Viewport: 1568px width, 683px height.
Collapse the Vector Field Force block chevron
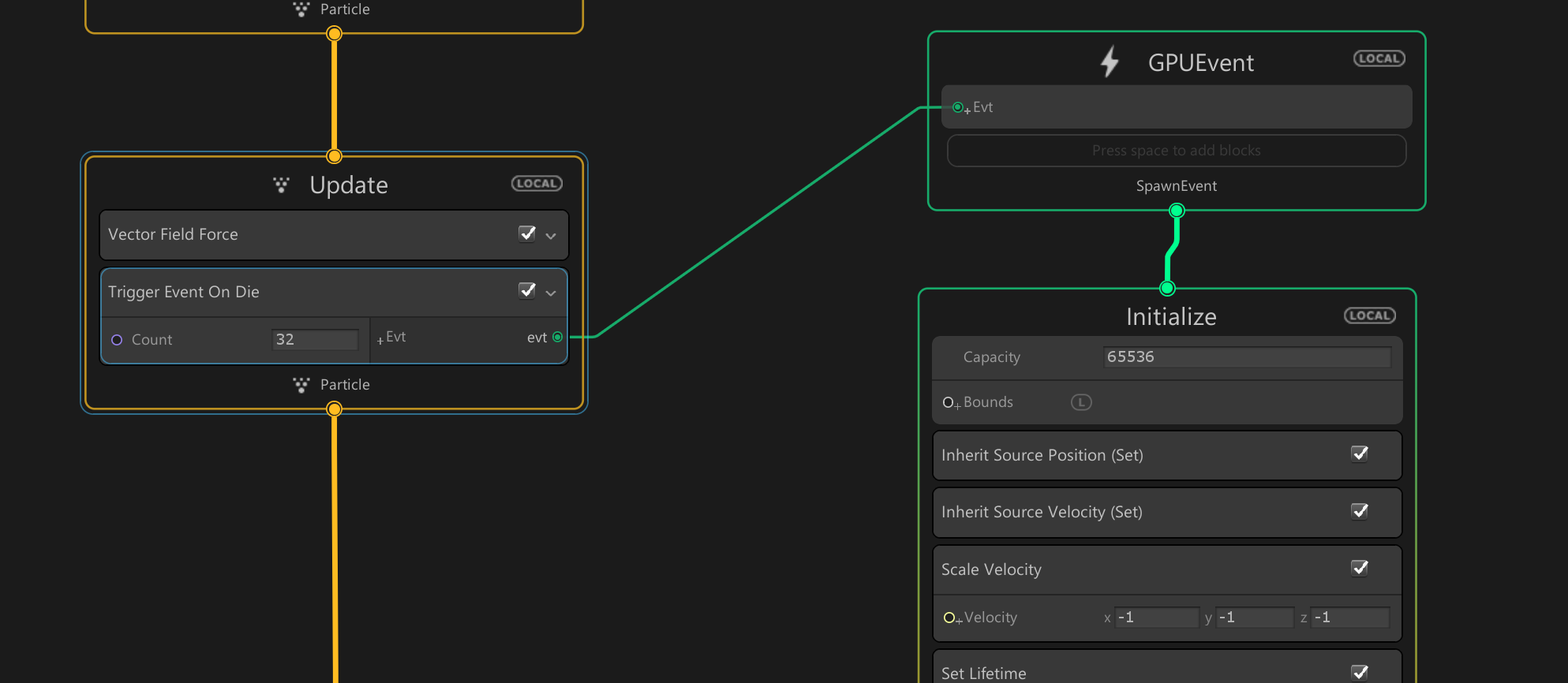[x=551, y=236]
